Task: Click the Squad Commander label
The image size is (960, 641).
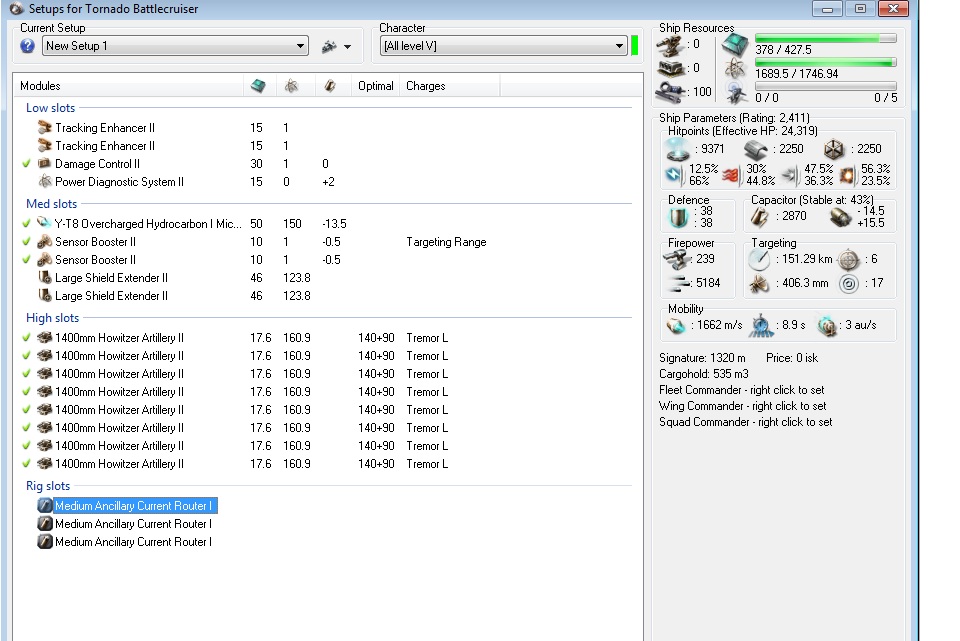Action: (x=745, y=422)
